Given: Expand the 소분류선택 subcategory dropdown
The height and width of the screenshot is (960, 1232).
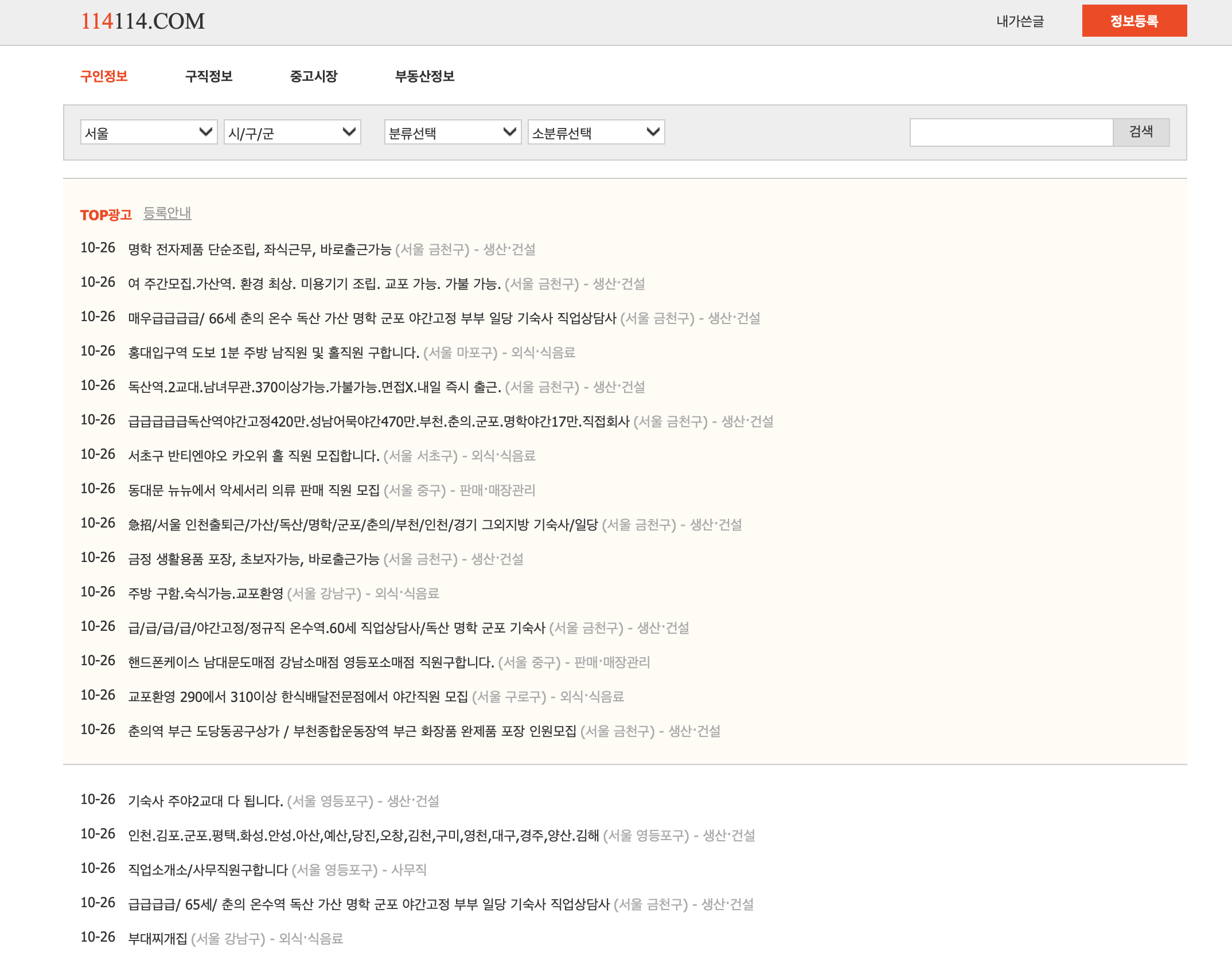Looking at the screenshot, I should (x=596, y=132).
